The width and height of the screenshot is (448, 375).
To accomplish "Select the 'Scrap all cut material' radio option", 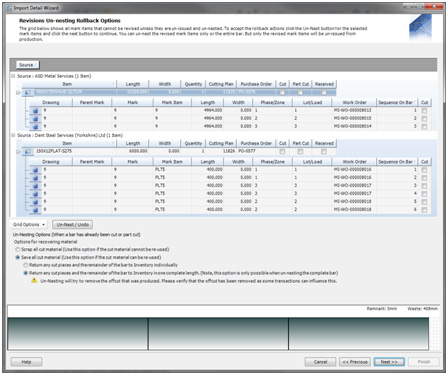I will [17, 249].
